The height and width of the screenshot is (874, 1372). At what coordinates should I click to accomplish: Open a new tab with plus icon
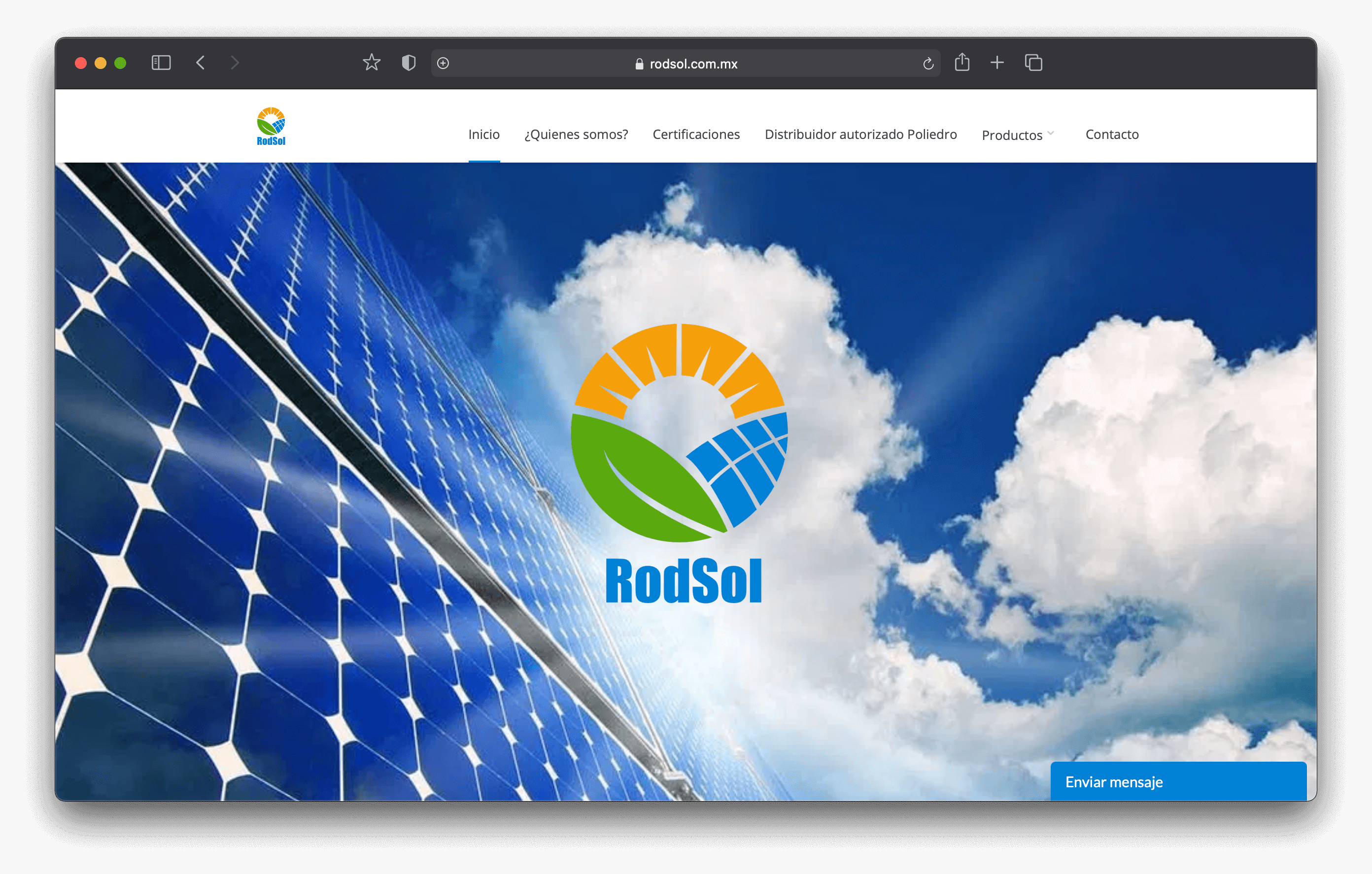tap(997, 63)
